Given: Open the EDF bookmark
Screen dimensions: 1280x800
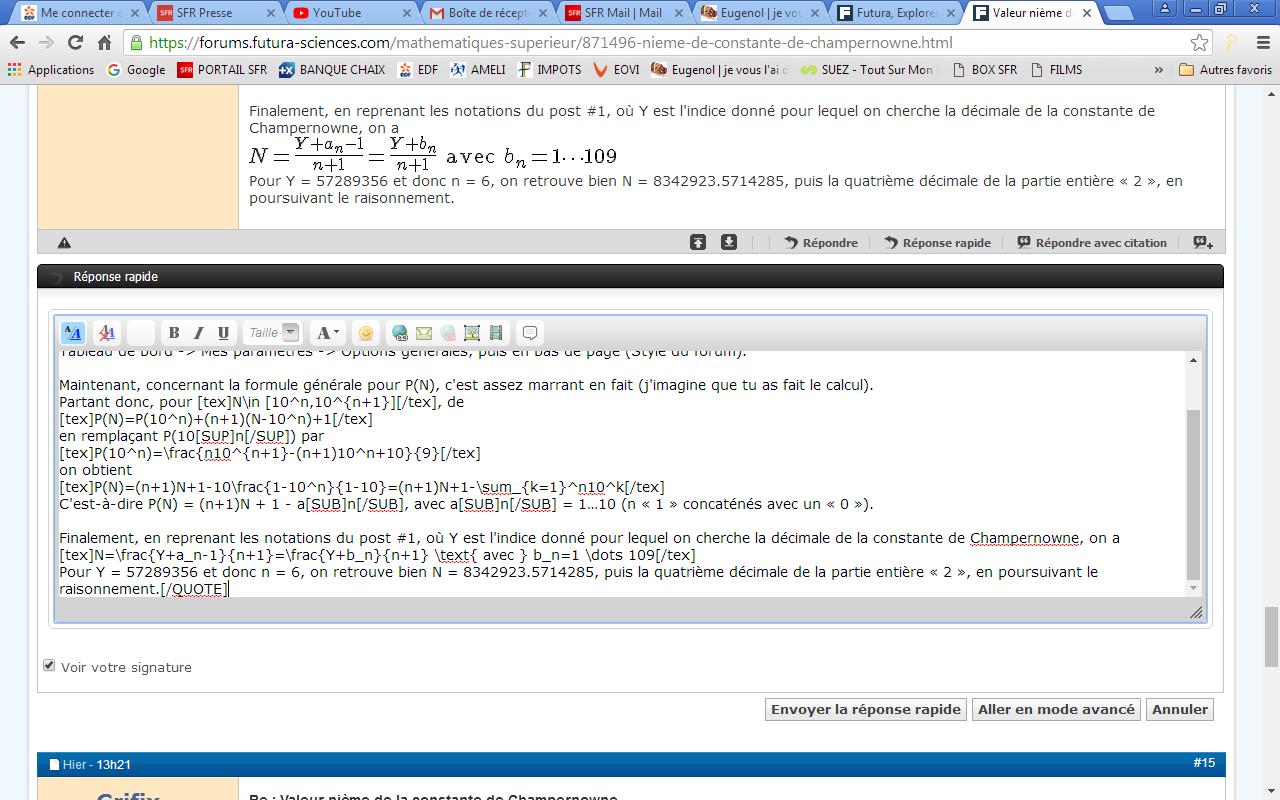Looking at the screenshot, I should coord(418,70).
